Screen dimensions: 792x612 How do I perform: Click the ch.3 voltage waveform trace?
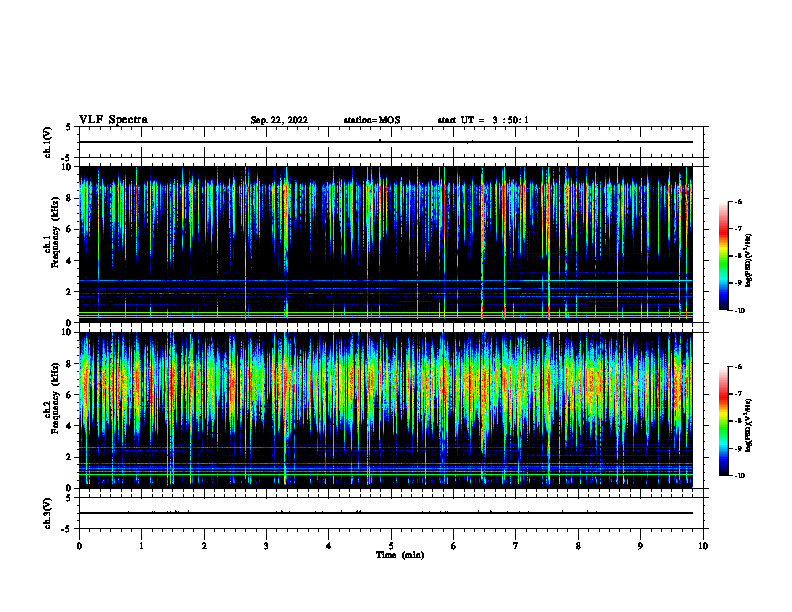point(386,513)
